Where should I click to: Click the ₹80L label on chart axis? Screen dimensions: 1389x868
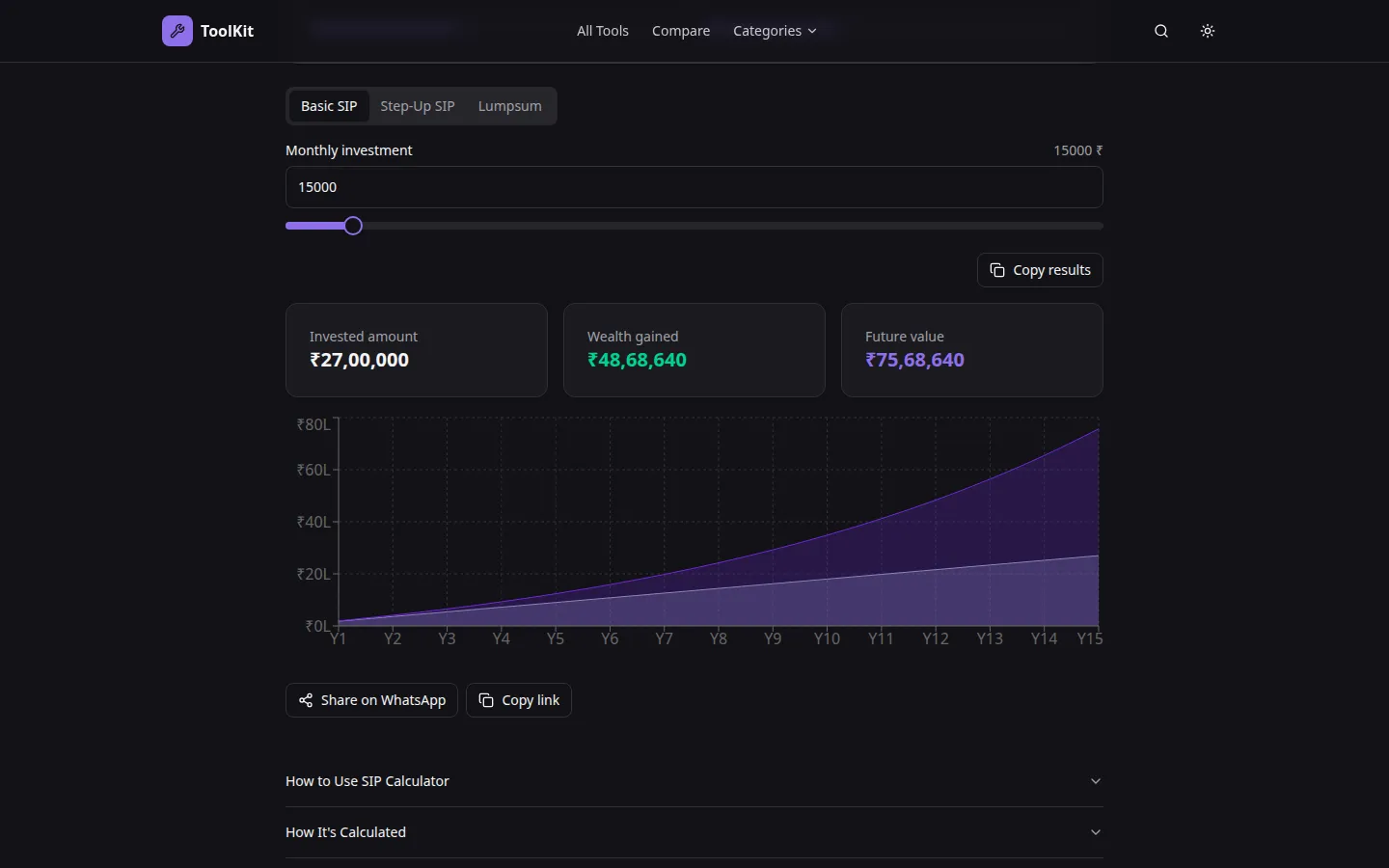(313, 424)
